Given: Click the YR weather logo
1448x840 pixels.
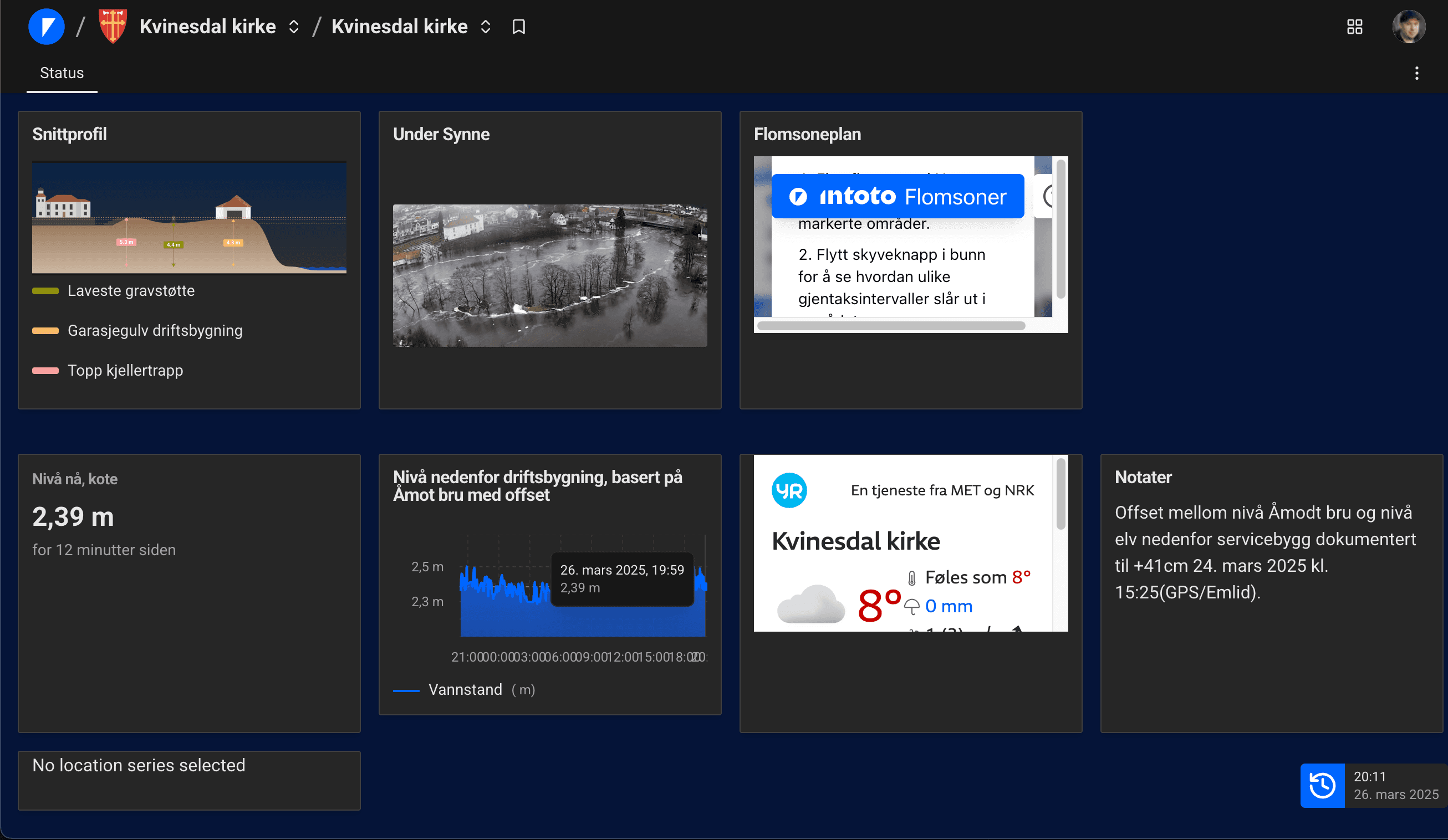Looking at the screenshot, I should (x=789, y=490).
